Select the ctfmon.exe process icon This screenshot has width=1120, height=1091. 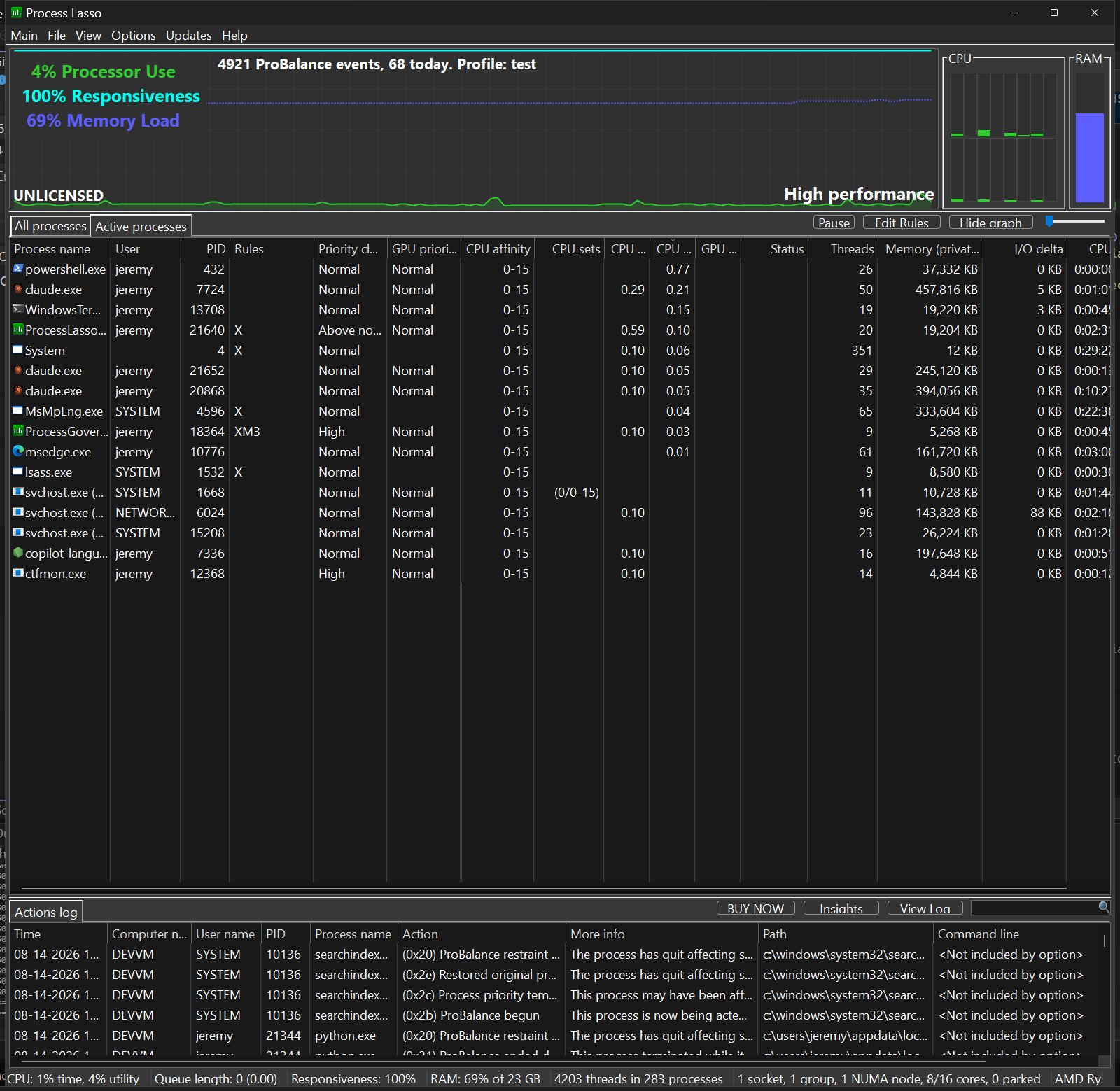click(18, 573)
